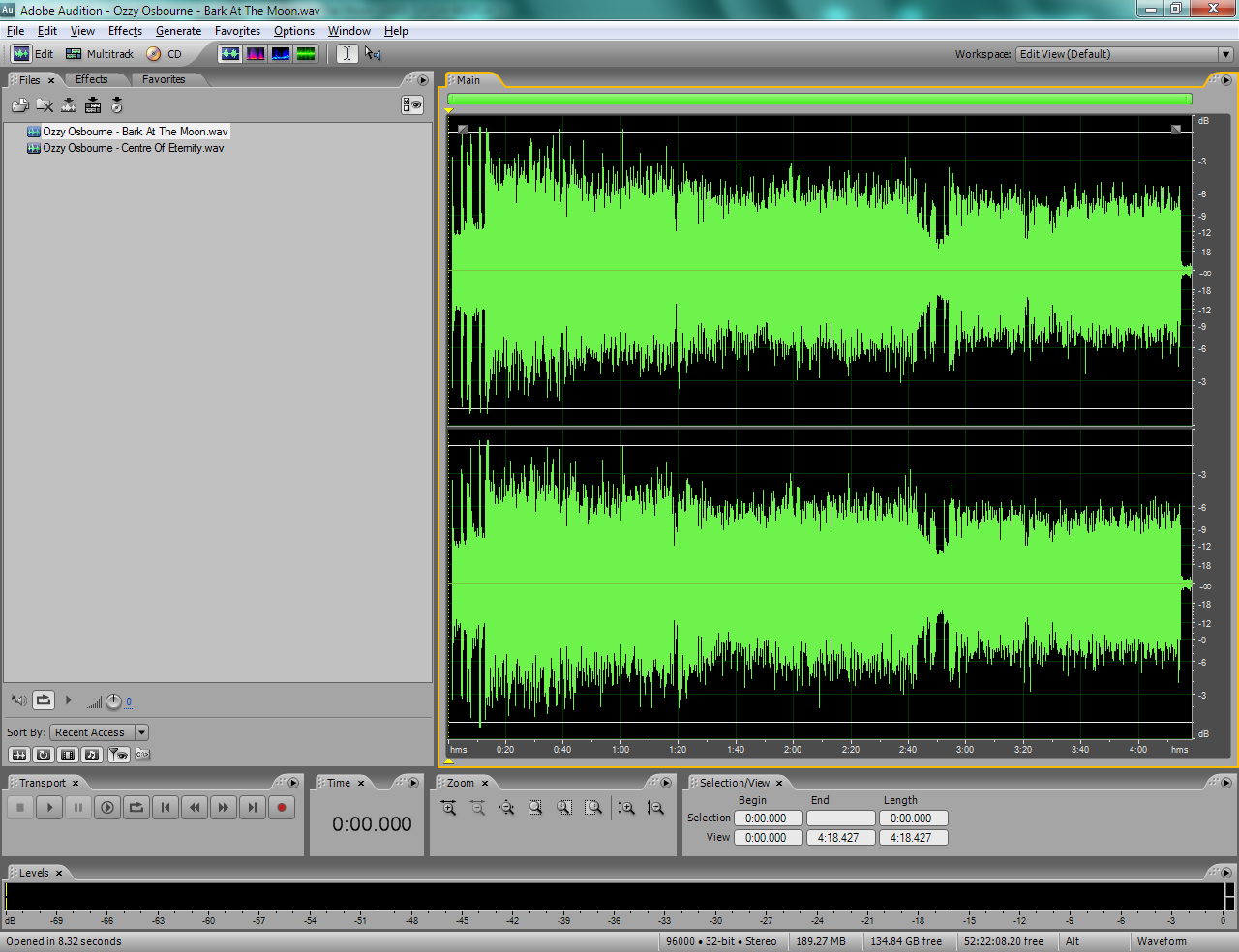
Task: Open the Effects menu
Action: click(125, 31)
